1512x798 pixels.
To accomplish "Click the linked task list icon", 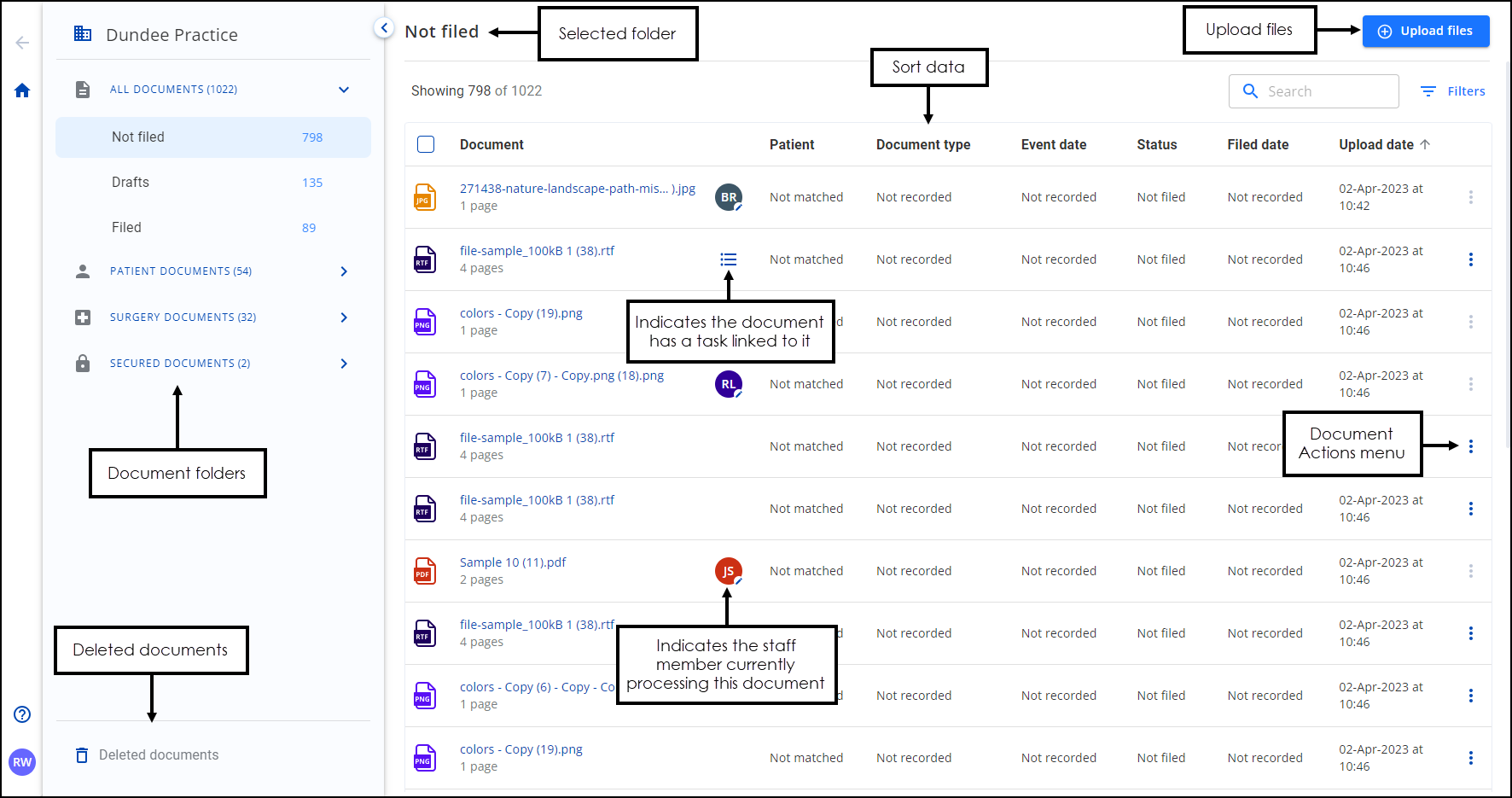I will (x=728, y=259).
